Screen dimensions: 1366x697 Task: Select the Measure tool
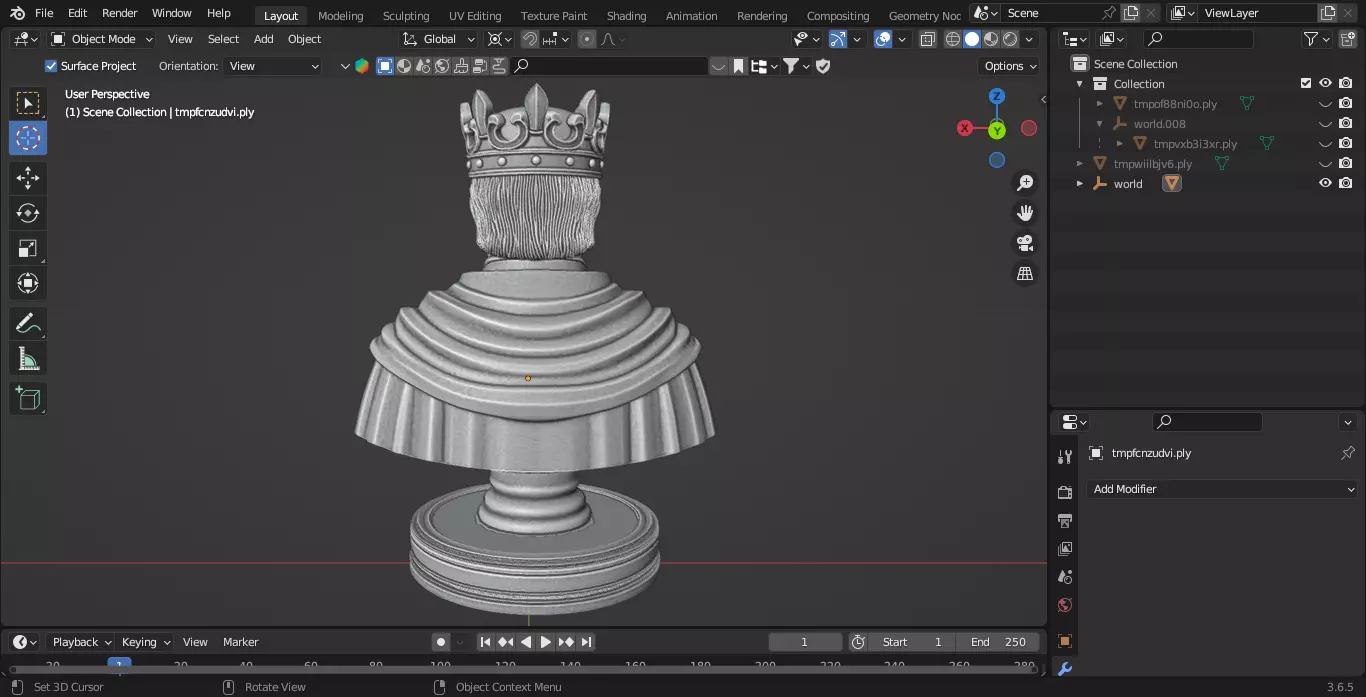[x=28, y=358]
